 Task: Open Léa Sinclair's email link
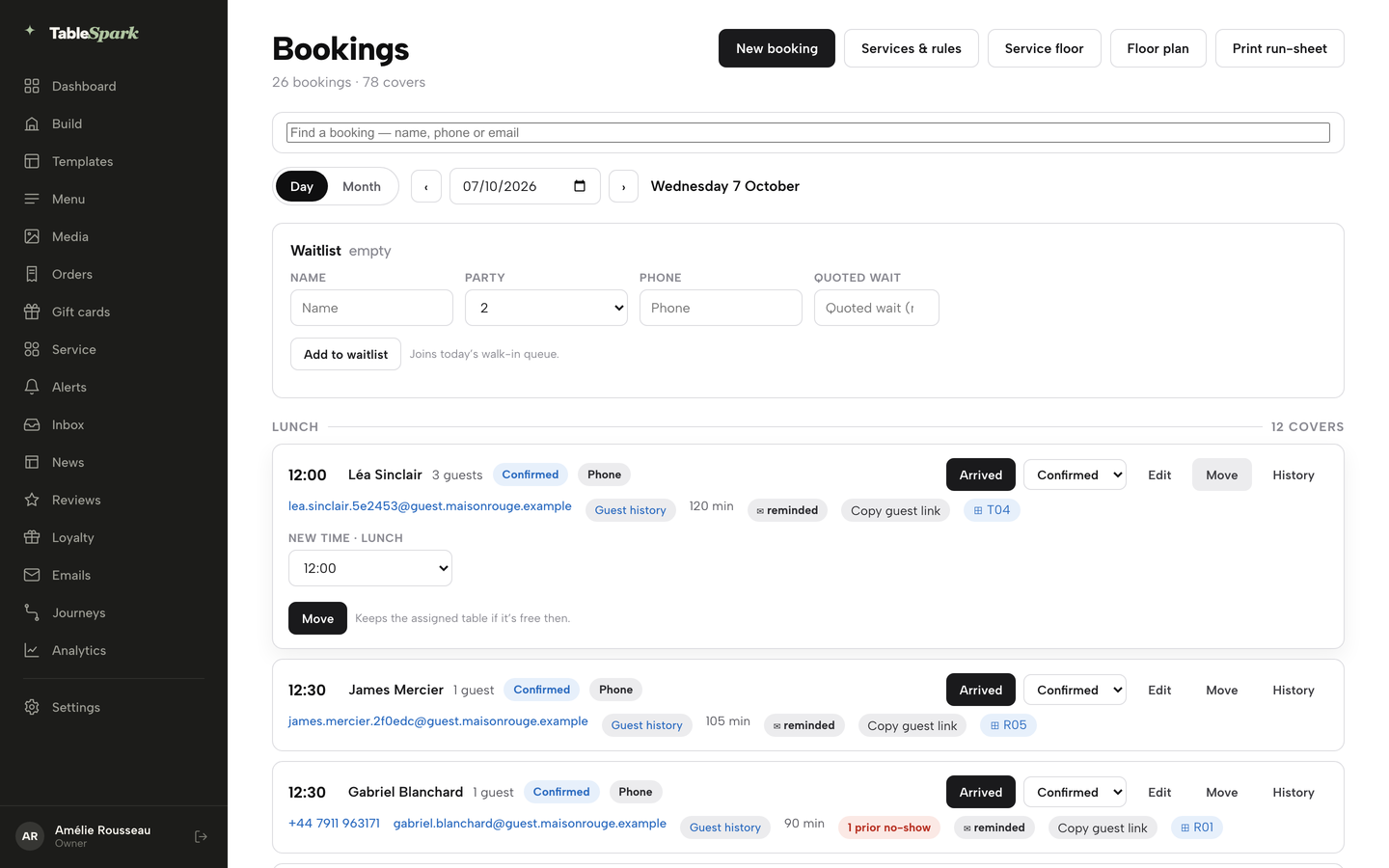click(430, 506)
